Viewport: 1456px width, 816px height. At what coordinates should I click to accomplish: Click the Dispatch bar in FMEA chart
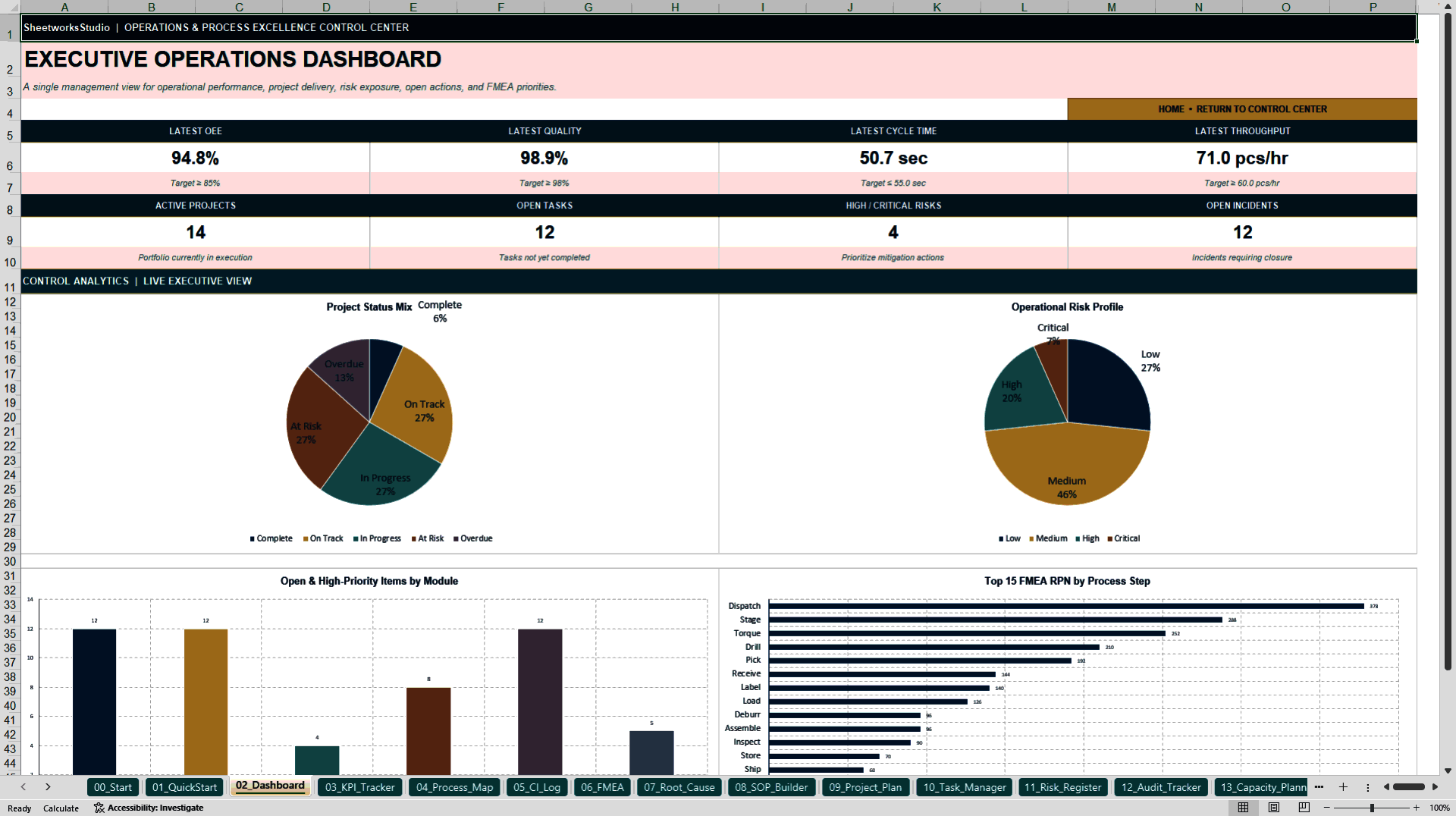[1066, 606]
